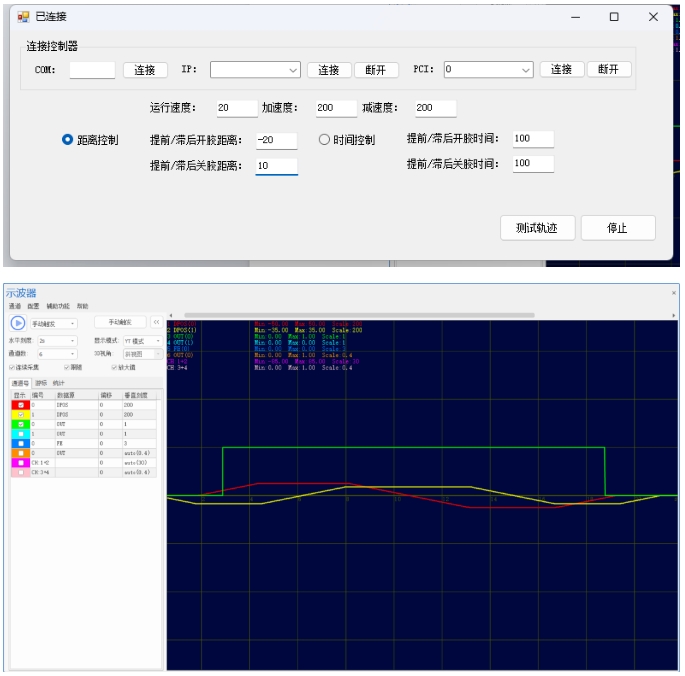
Task: Focus the COM port input field
Action: [92, 70]
